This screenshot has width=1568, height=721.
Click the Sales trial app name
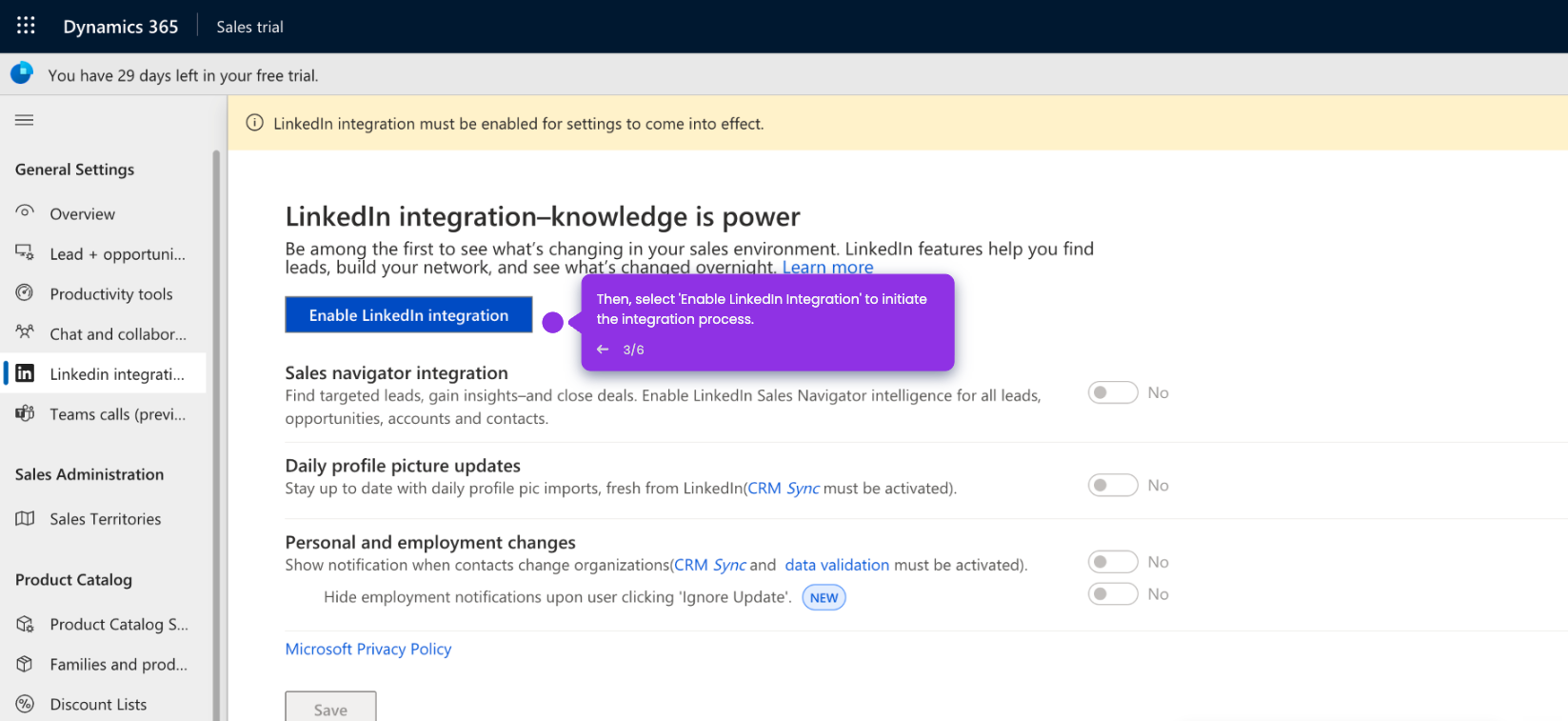[249, 27]
